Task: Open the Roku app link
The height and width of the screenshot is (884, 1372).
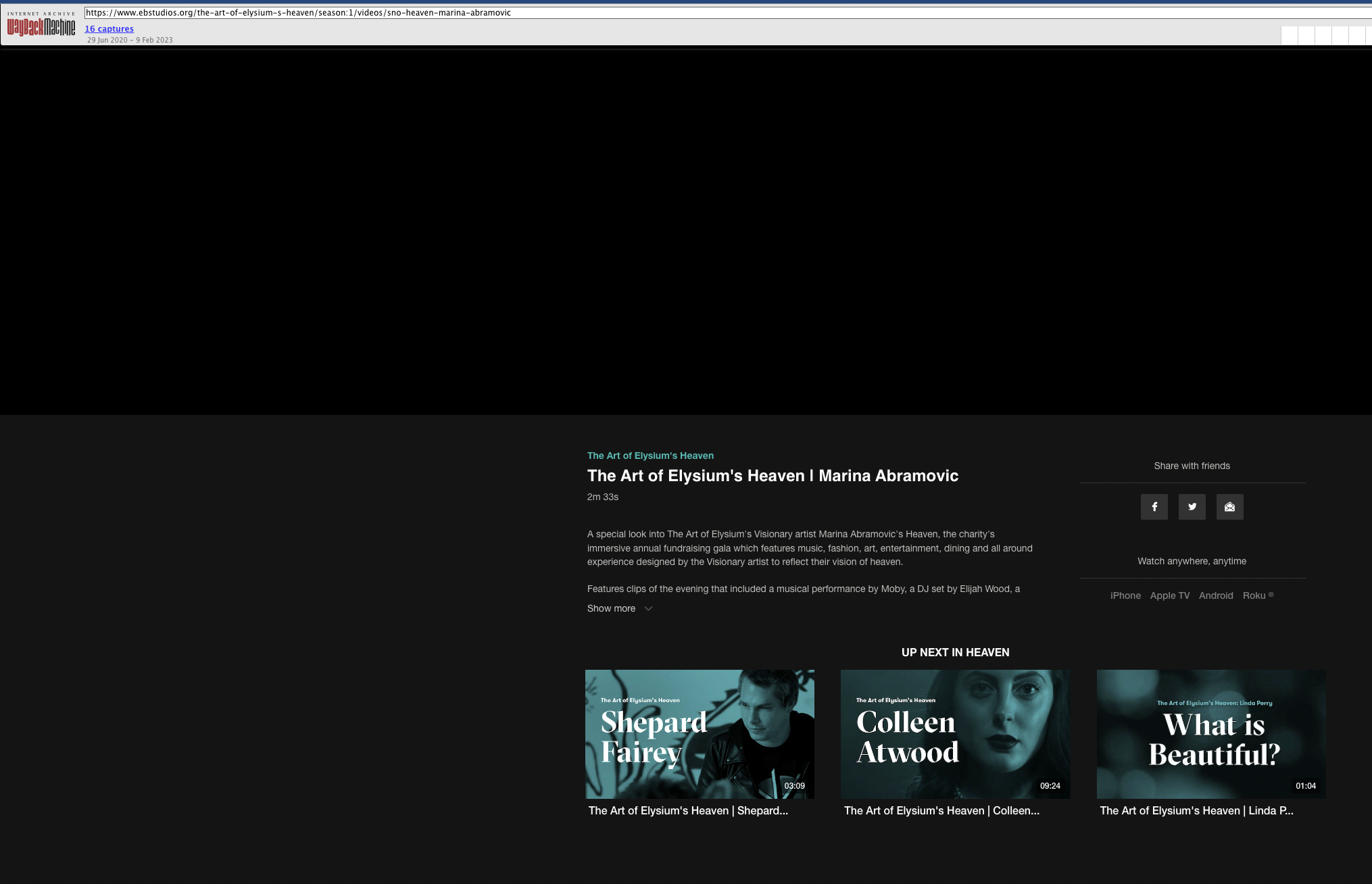Action: point(1257,595)
